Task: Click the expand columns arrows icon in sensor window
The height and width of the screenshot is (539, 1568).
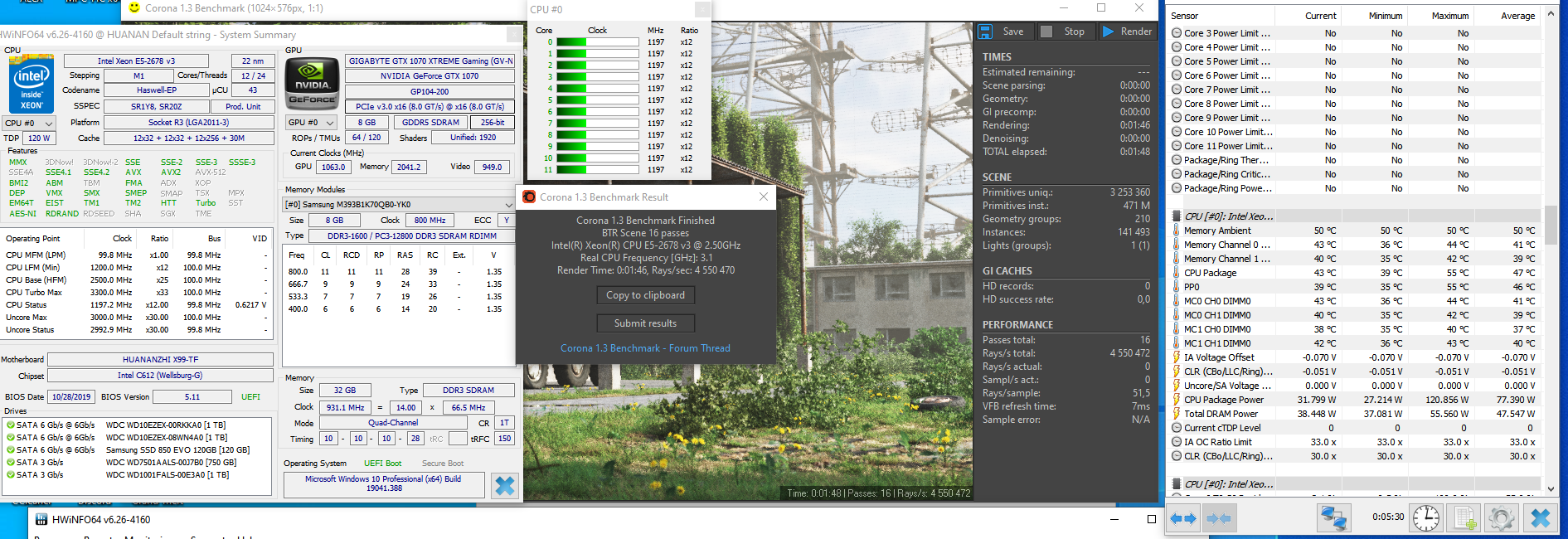Action: click(1183, 518)
